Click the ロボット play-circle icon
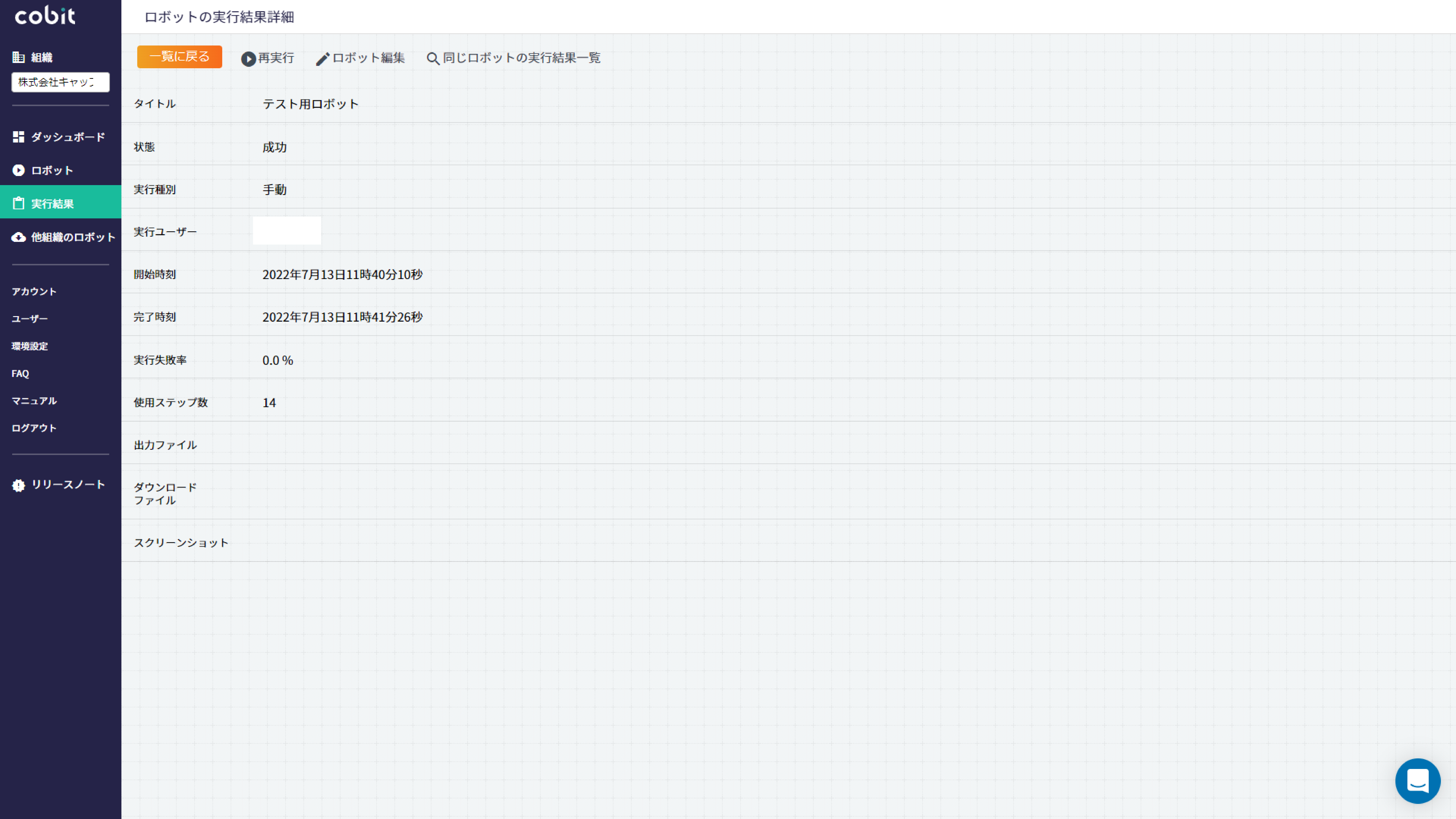 19,170
